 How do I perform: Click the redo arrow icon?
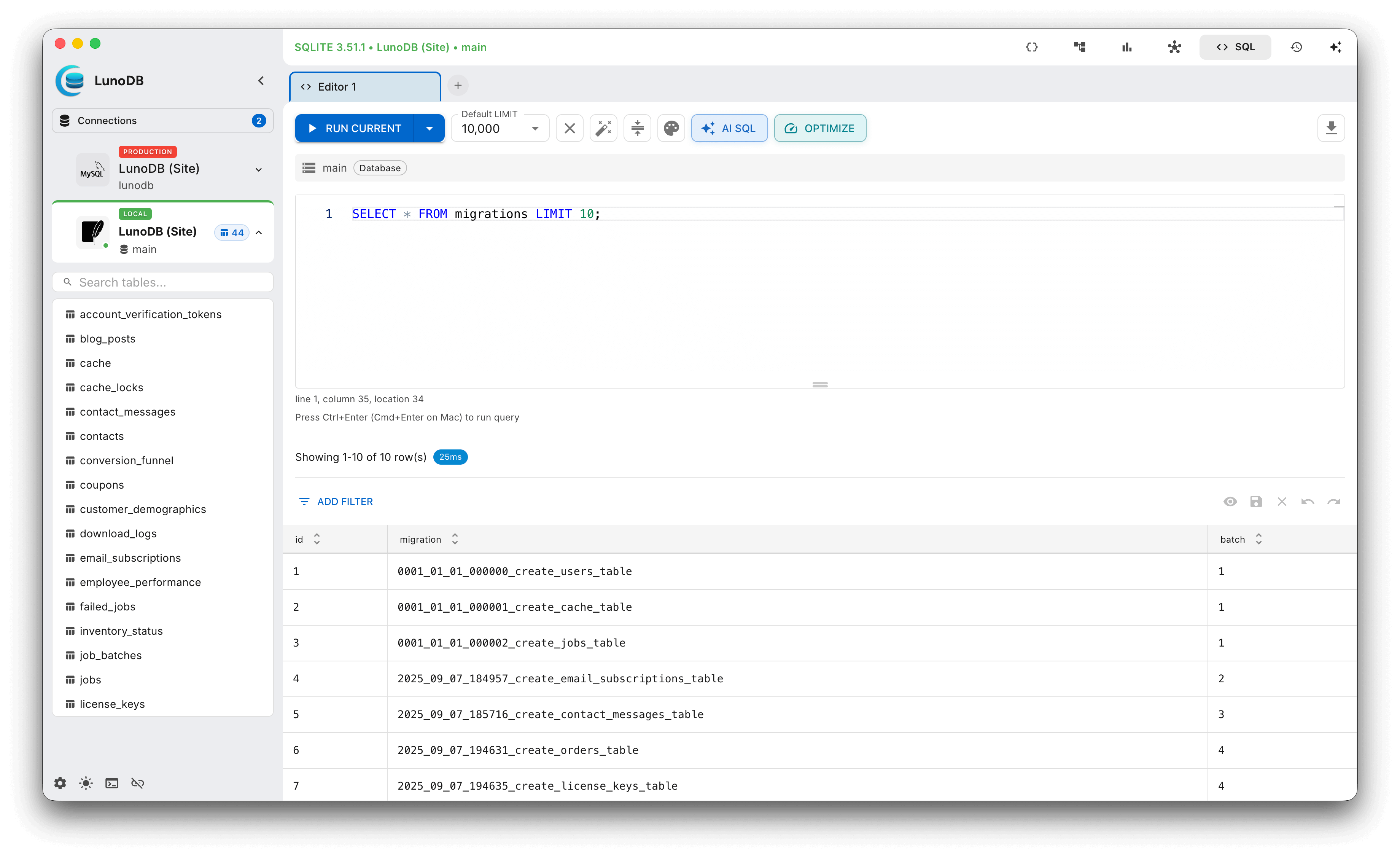(1333, 502)
